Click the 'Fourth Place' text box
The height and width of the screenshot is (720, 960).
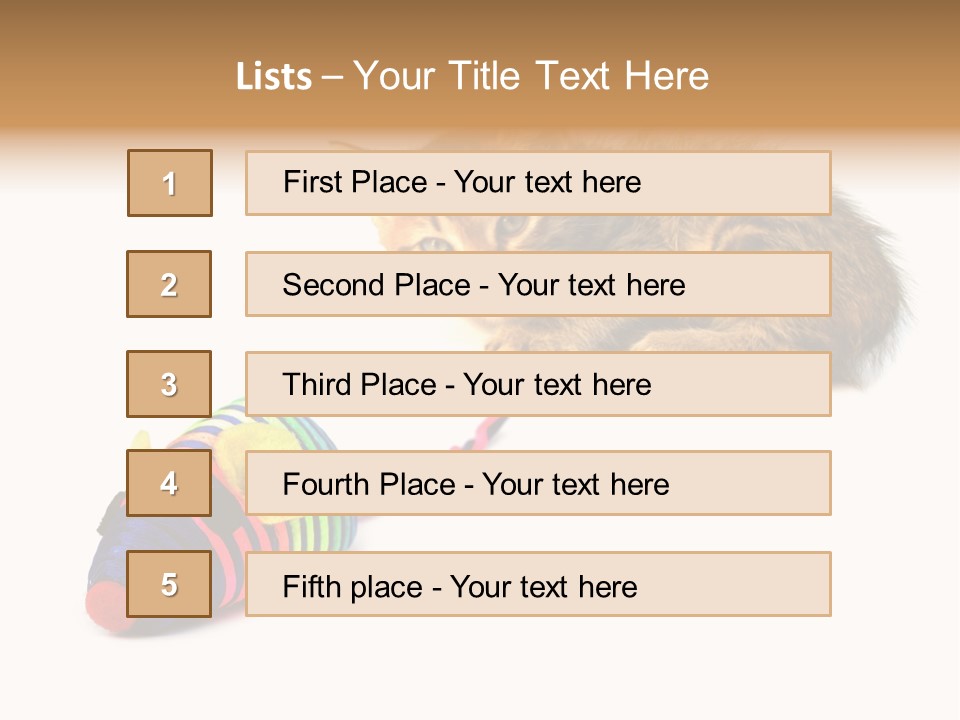[x=538, y=484]
